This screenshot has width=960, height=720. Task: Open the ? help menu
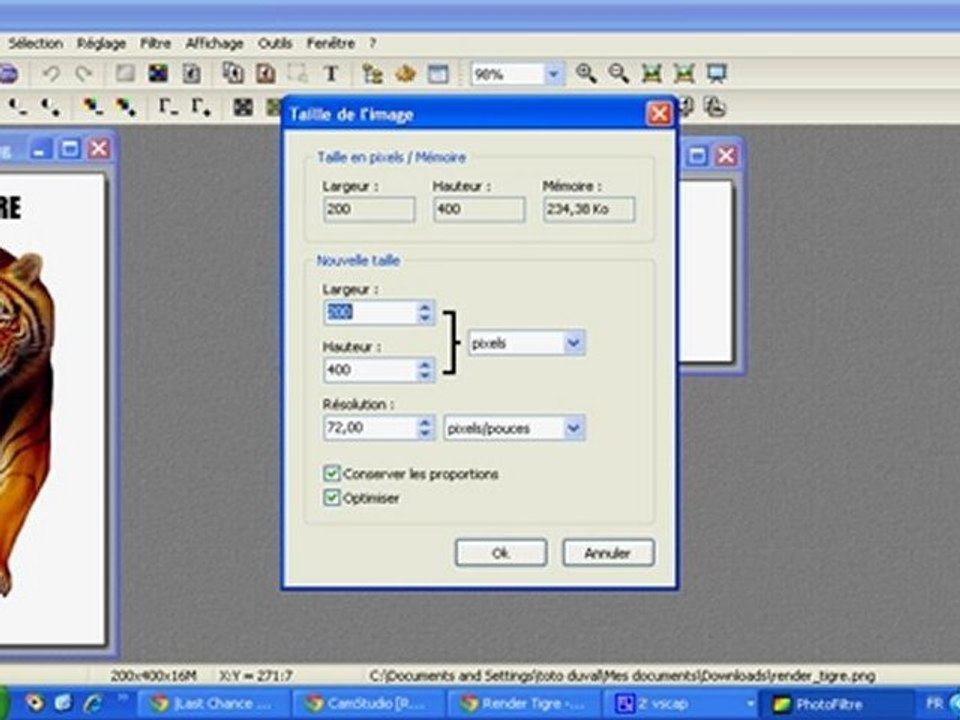pos(372,43)
